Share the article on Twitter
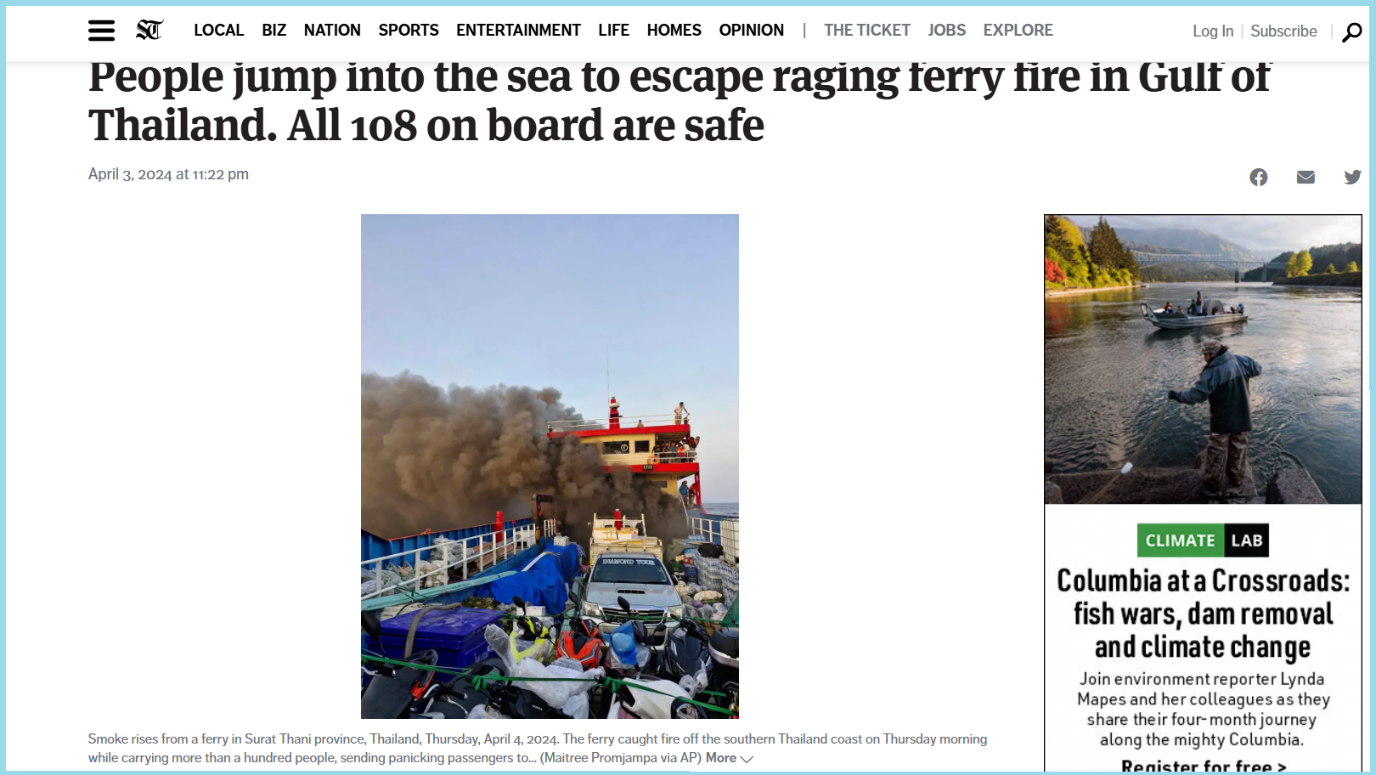The width and height of the screenshot is (1376, 775). pyautogui.click(x=1352, y=177)
